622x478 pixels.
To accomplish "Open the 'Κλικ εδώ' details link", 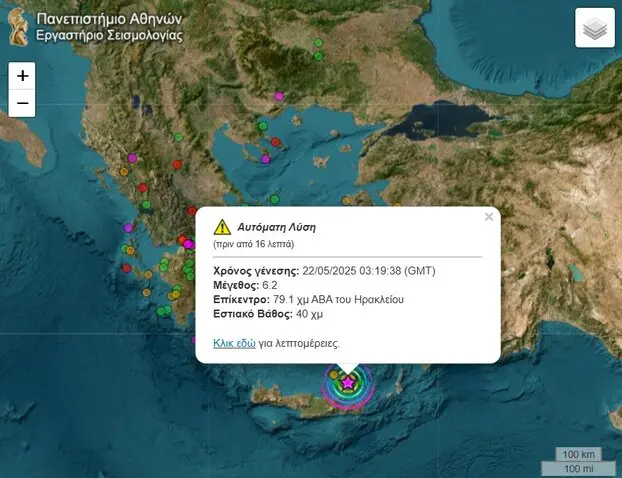I will 234,343.
